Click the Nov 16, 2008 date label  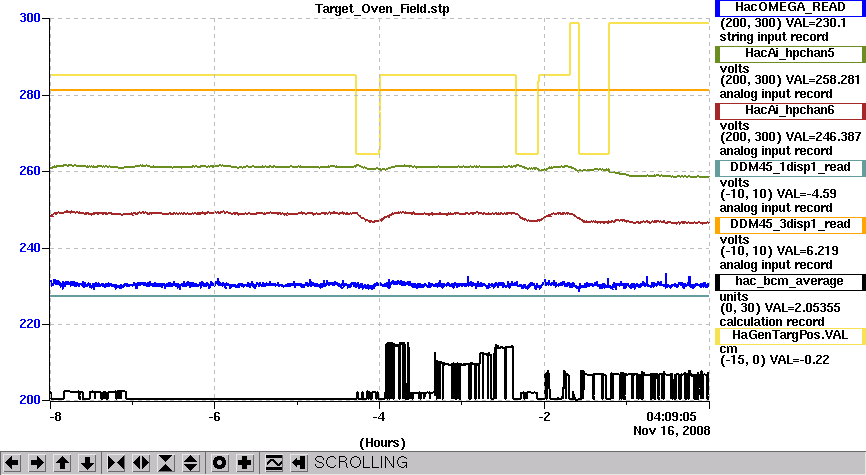pyautogui.click(x=672, y=431)
